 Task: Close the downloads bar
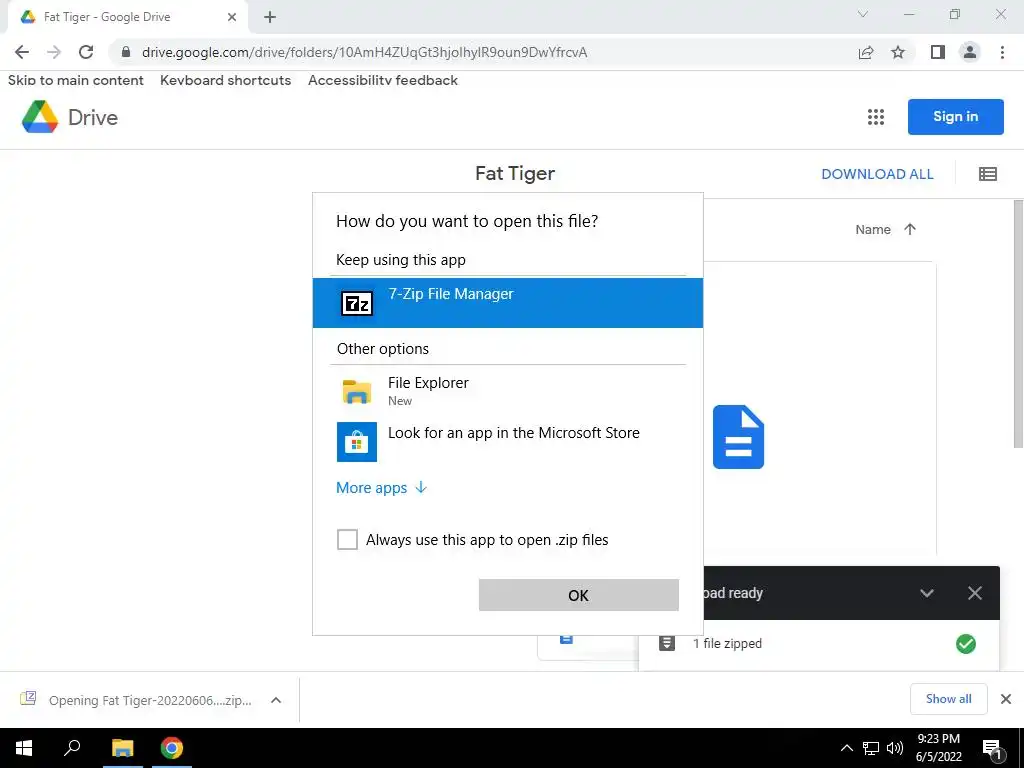click(x=1006, y=699)
